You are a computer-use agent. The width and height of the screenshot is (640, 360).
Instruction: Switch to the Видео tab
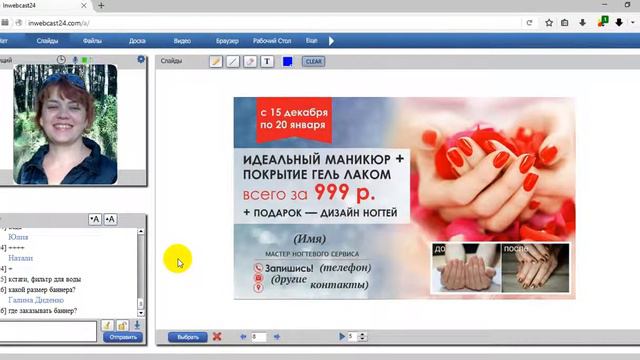[182, 41]
